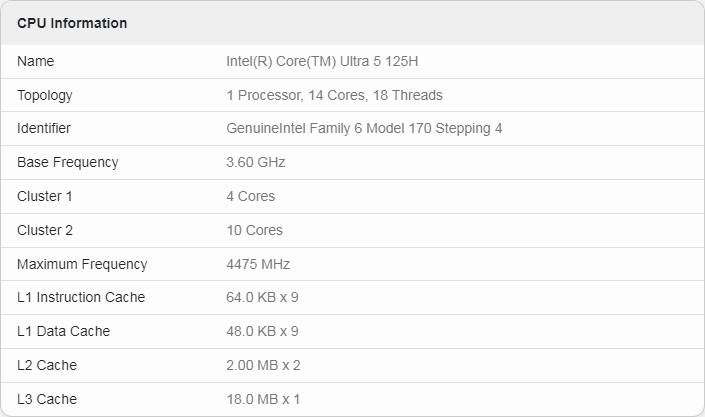Click the 'Cluster 2' row label

click(x=45, y=230)
